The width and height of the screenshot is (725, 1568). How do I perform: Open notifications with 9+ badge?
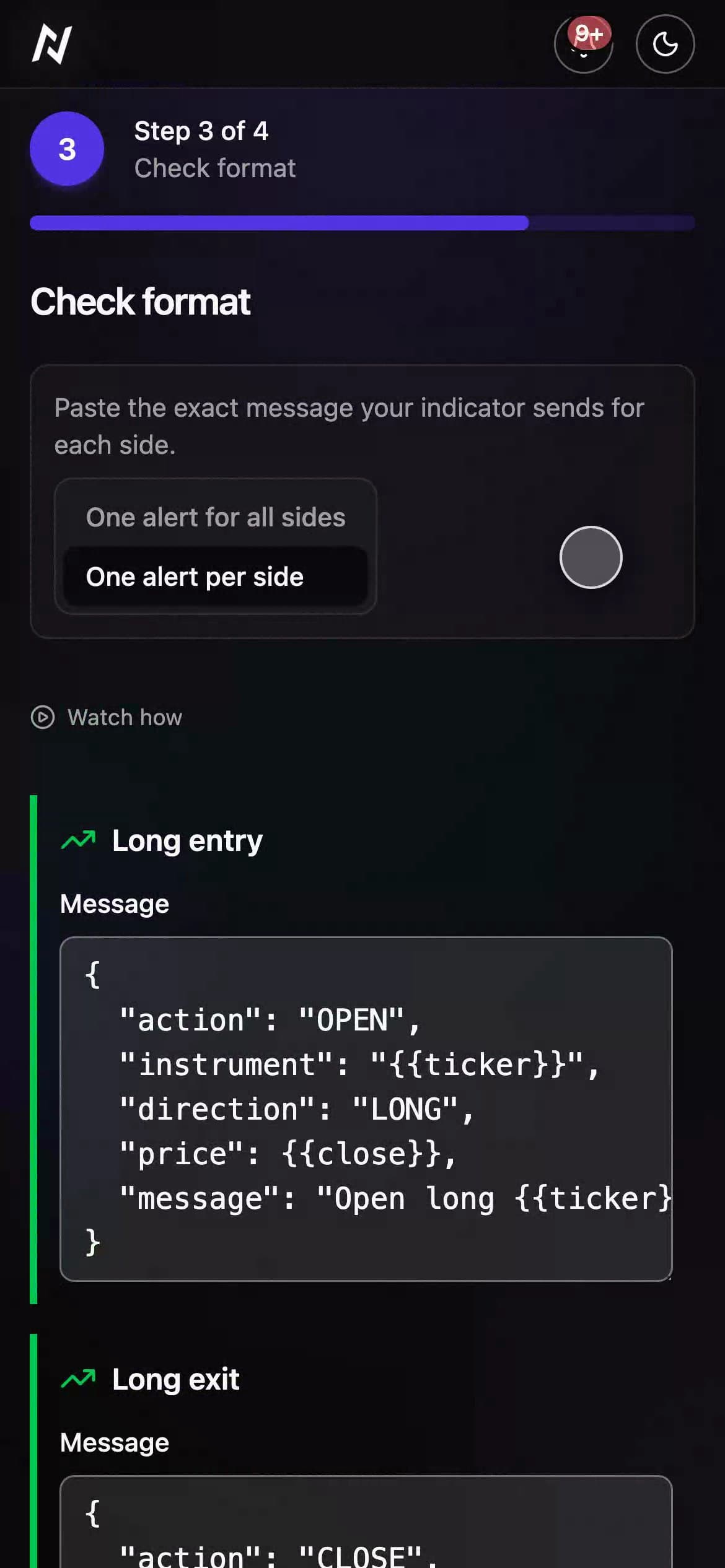coord(583,44)
